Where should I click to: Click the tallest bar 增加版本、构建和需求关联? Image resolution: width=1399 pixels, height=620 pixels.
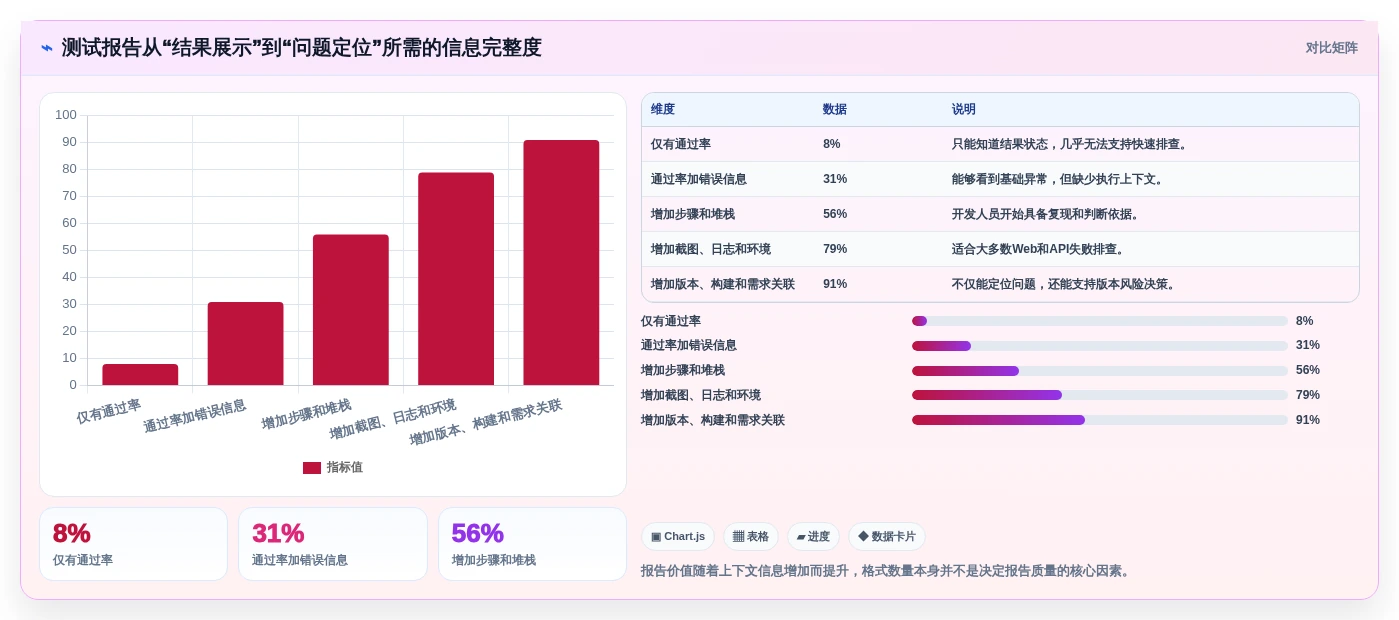(x=561, y=263)
